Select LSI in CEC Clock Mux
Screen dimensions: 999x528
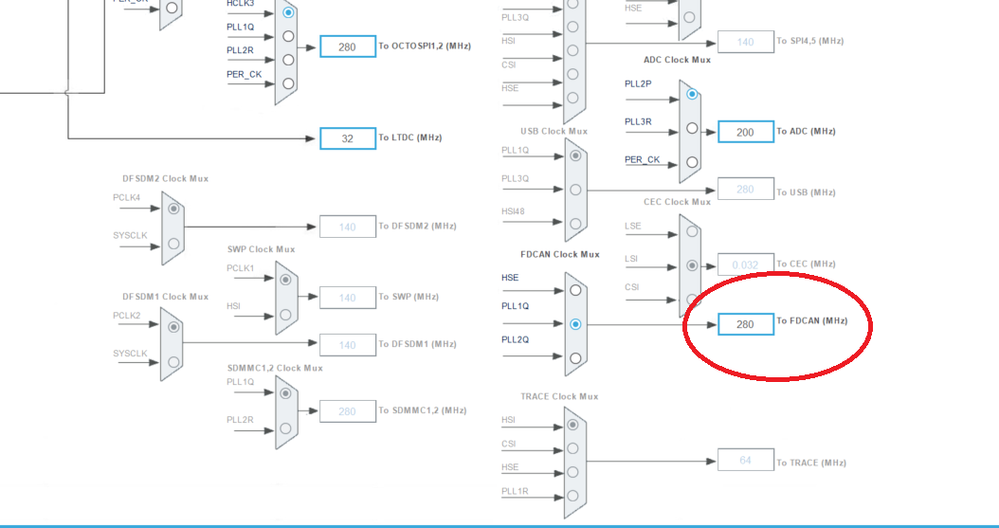693,266
